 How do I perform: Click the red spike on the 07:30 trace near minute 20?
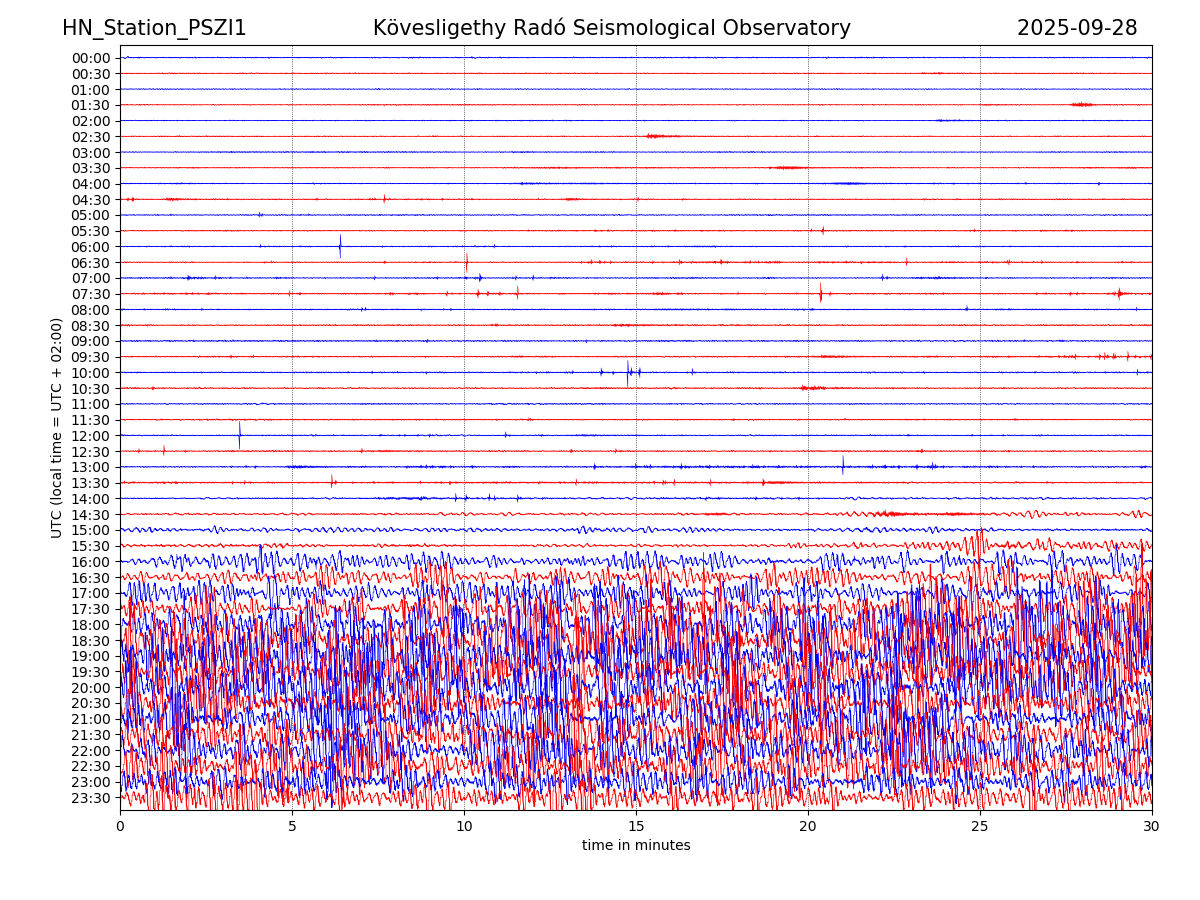[821, 293]
